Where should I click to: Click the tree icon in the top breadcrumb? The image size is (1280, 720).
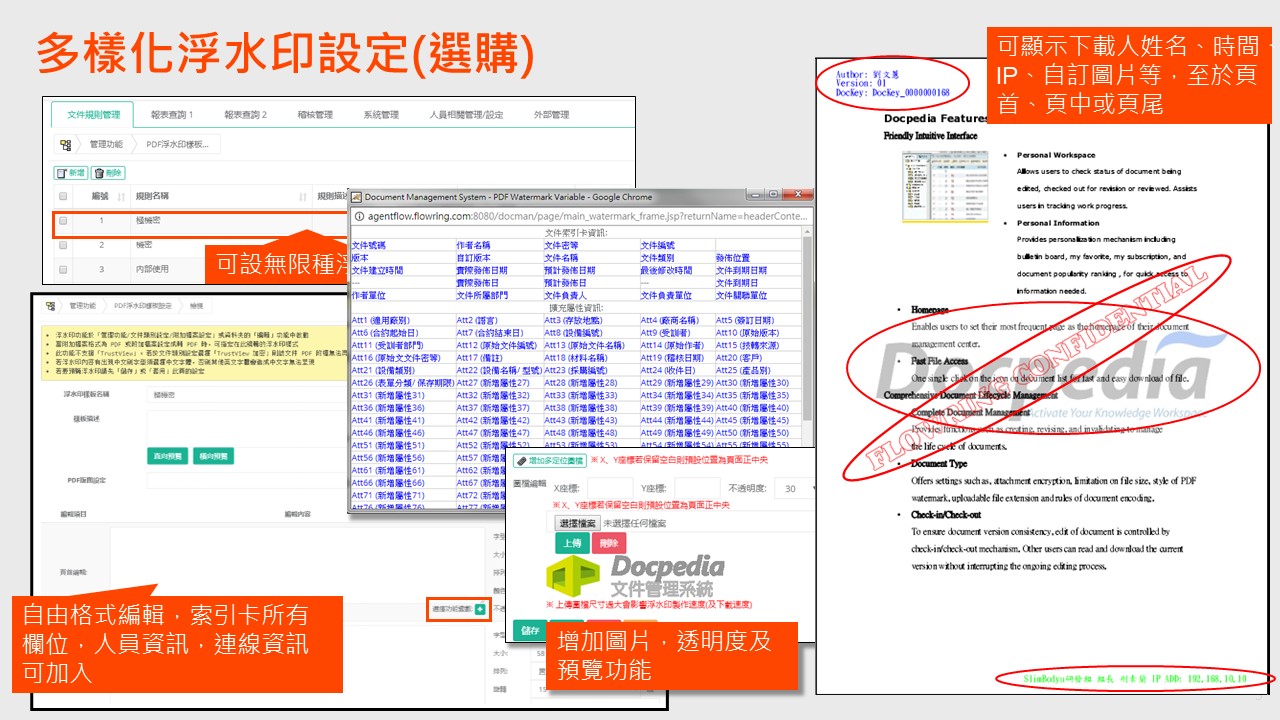65,144
